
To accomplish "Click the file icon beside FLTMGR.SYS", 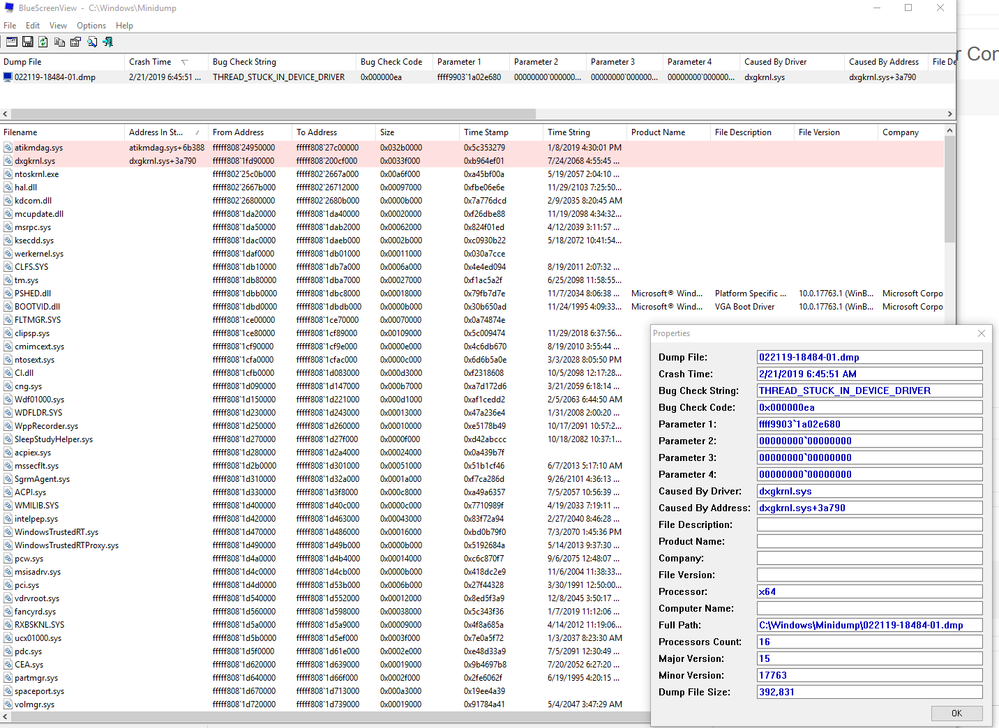I will click(x=8, y=320).
